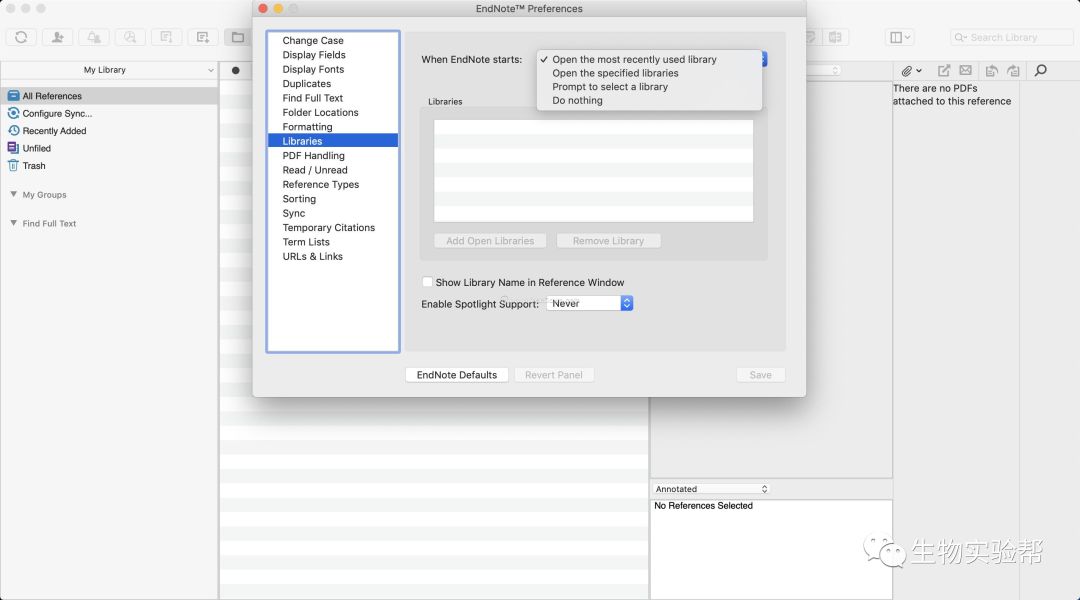This screenshot has height=600, width=1080.
Task: Click the folder icon in main toolbar
Action: pos(238,37)
